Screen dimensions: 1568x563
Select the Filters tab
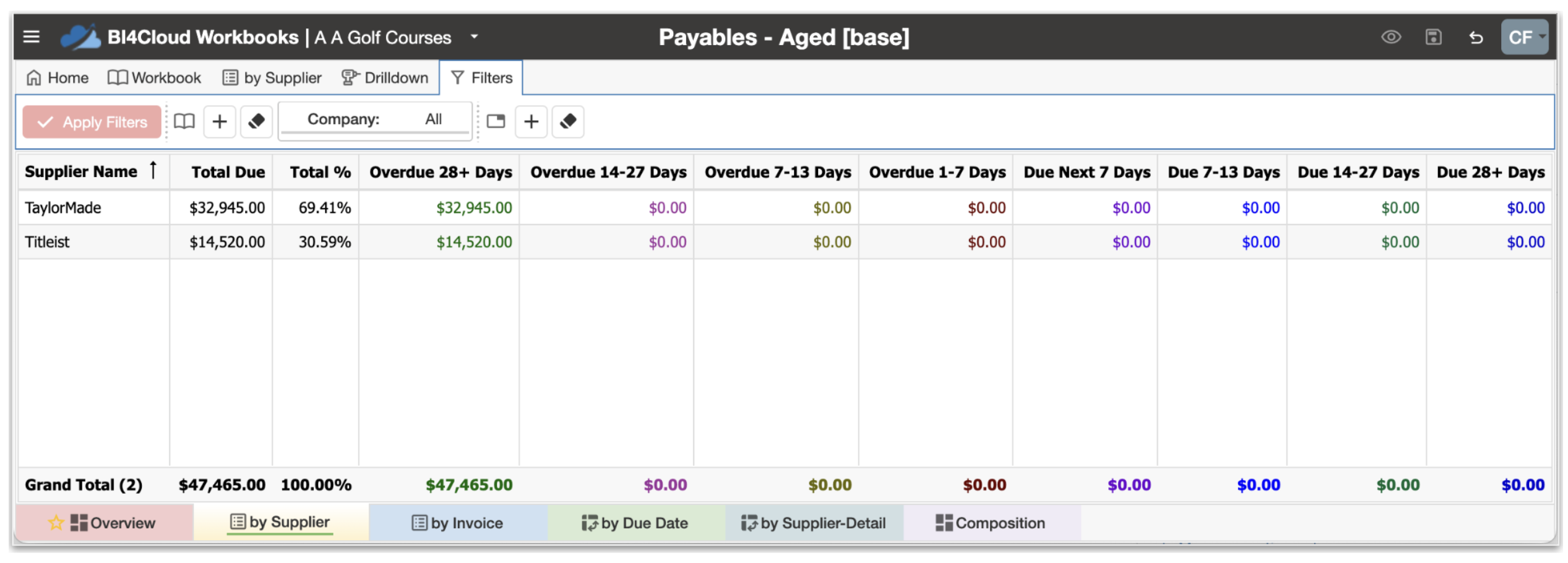tap(481, 78)
